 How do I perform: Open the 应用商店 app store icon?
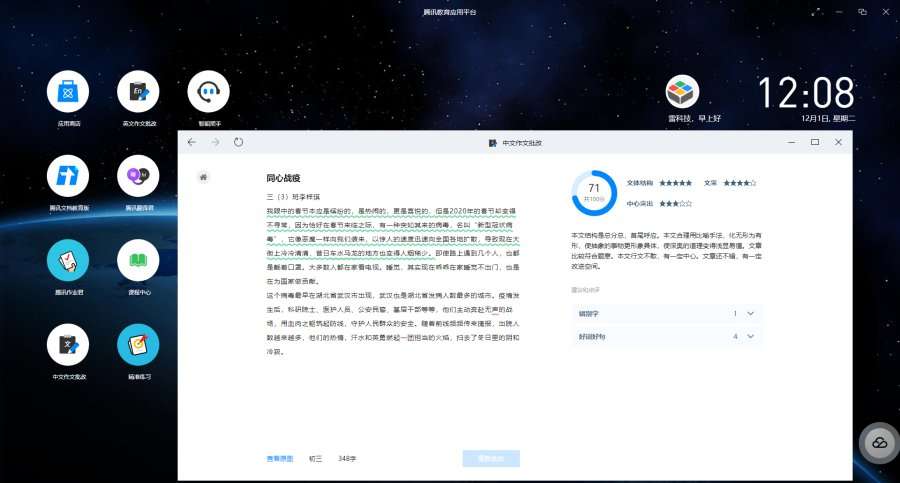68,93
